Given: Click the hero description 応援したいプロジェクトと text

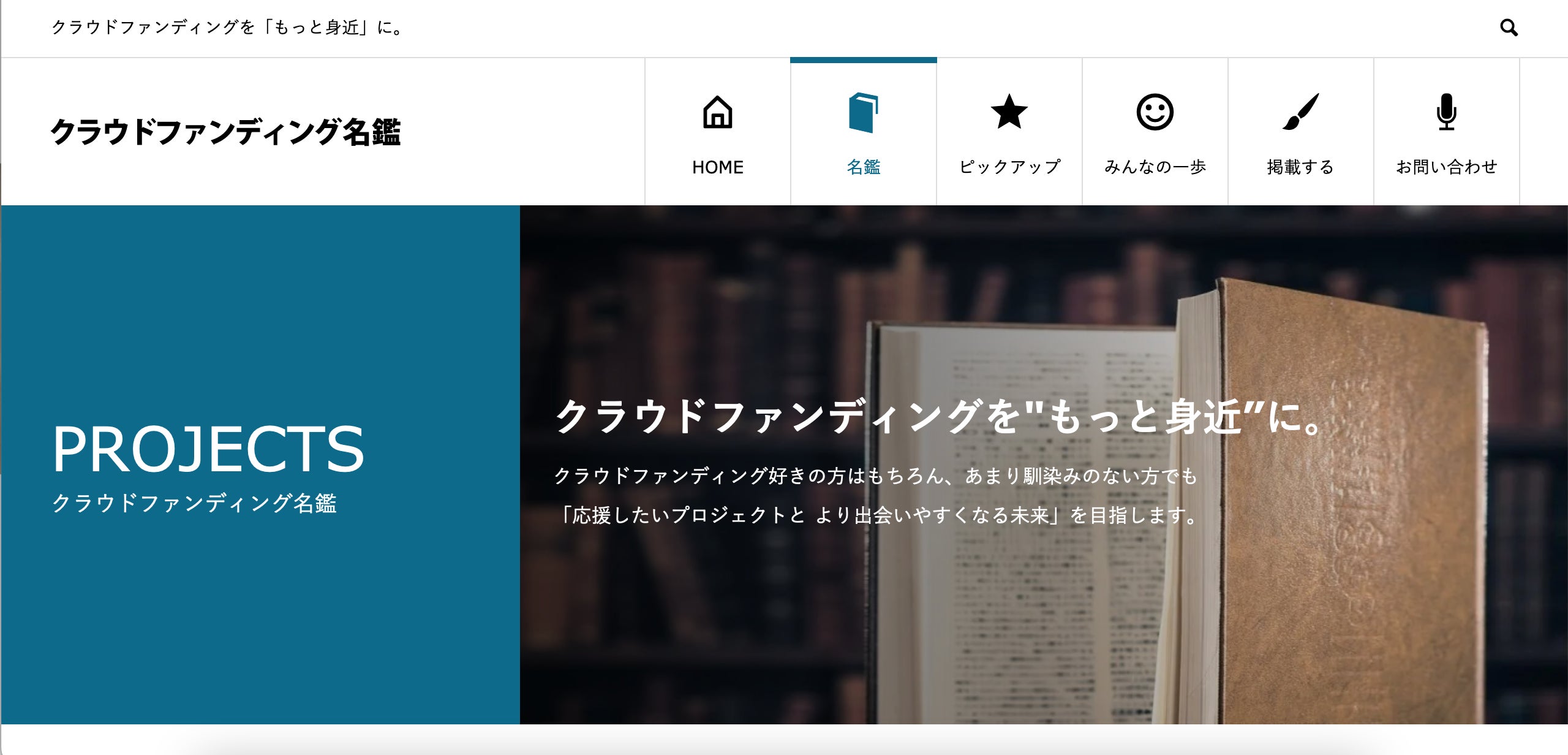Looking at the screenshot, I should click(681, 515).
